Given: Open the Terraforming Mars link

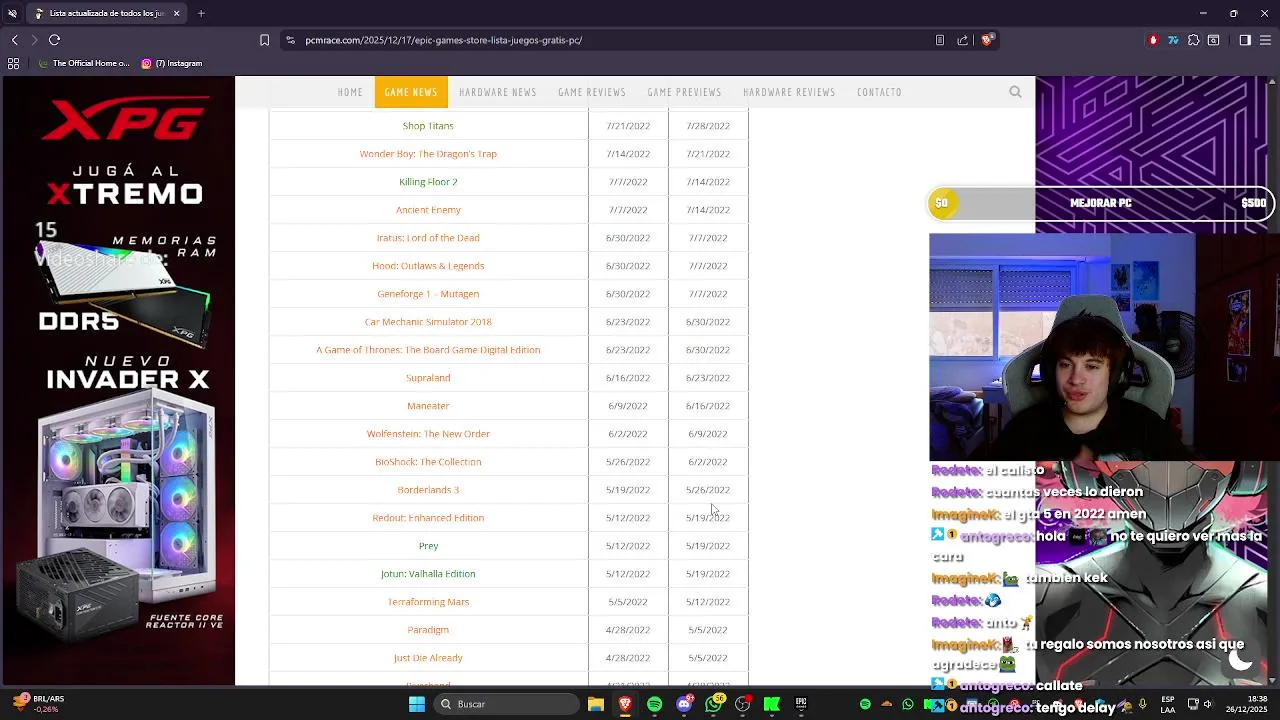Looking at the screenshot, I should [x=428, y=602].
